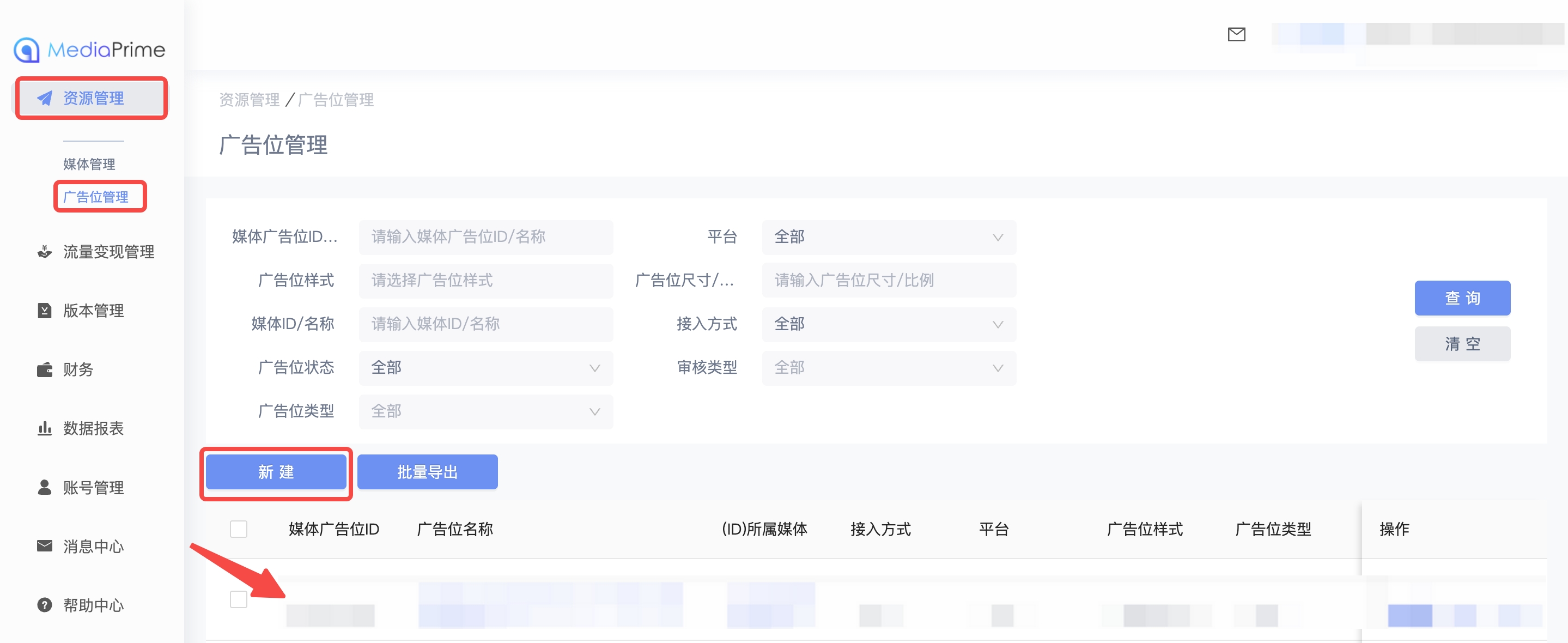This screenshot has height=643, width=1568.
Task: Open the 广告位样式 selector field
Action: pyautogui.click(x=486, y=281)
